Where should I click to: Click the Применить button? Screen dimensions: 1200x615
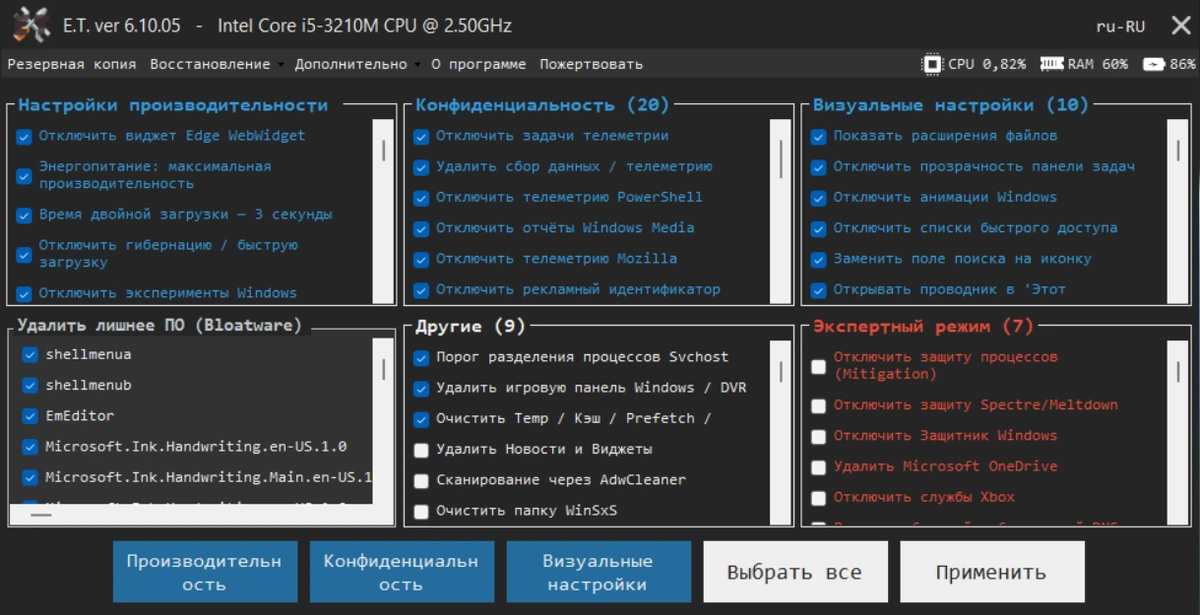(x=992, y=572)
